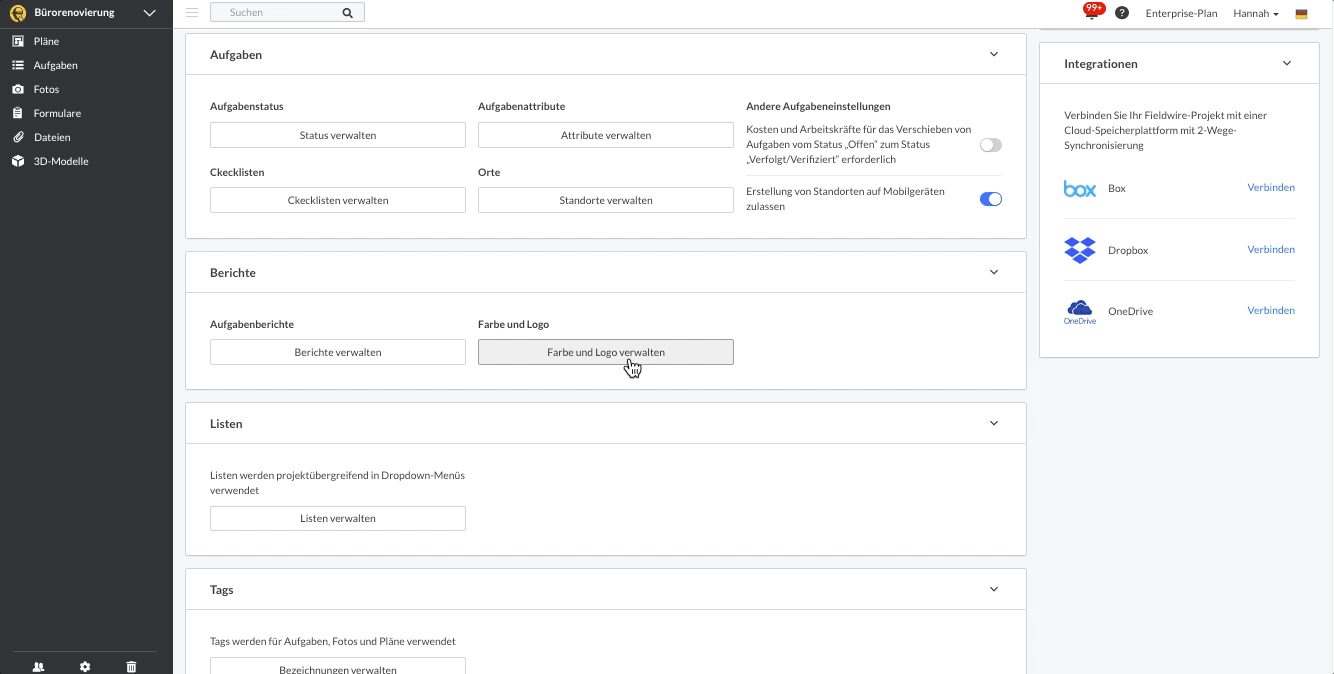Screen dimensions: 1334x674
Task: Open Formulare in the sidebar
Action: (57, 113)
